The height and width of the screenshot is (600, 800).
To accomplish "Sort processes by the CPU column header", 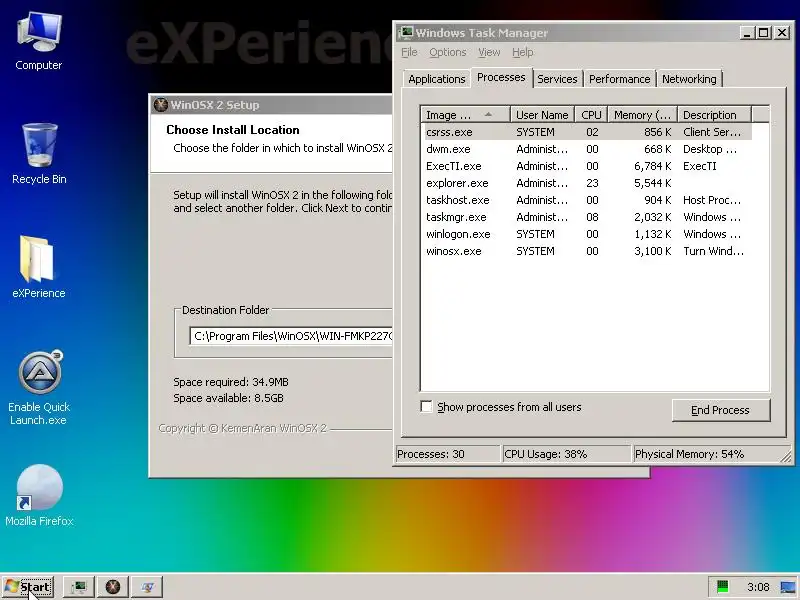I will (x=591, y=115).
